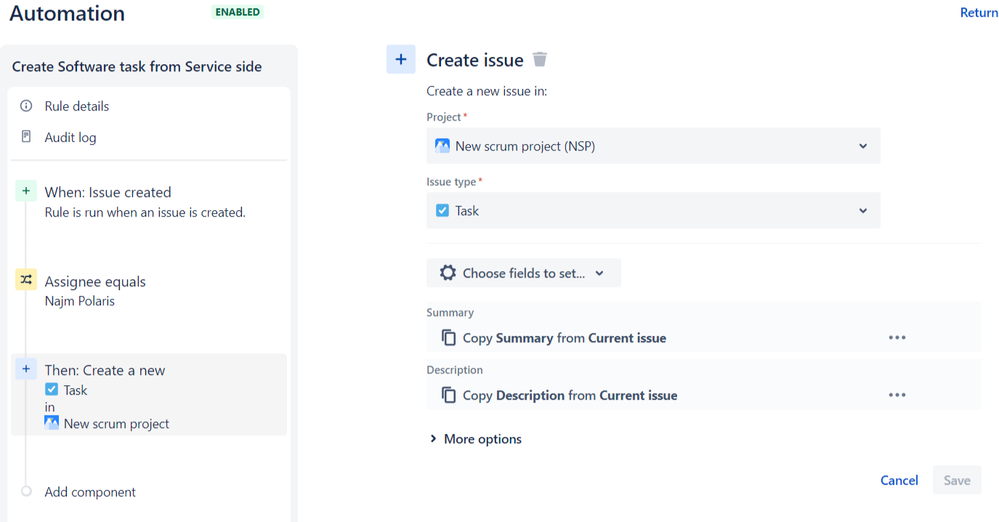This screenshot has height=522, width=999.
Task: Click the Rule details info icon
Action: 27,106
